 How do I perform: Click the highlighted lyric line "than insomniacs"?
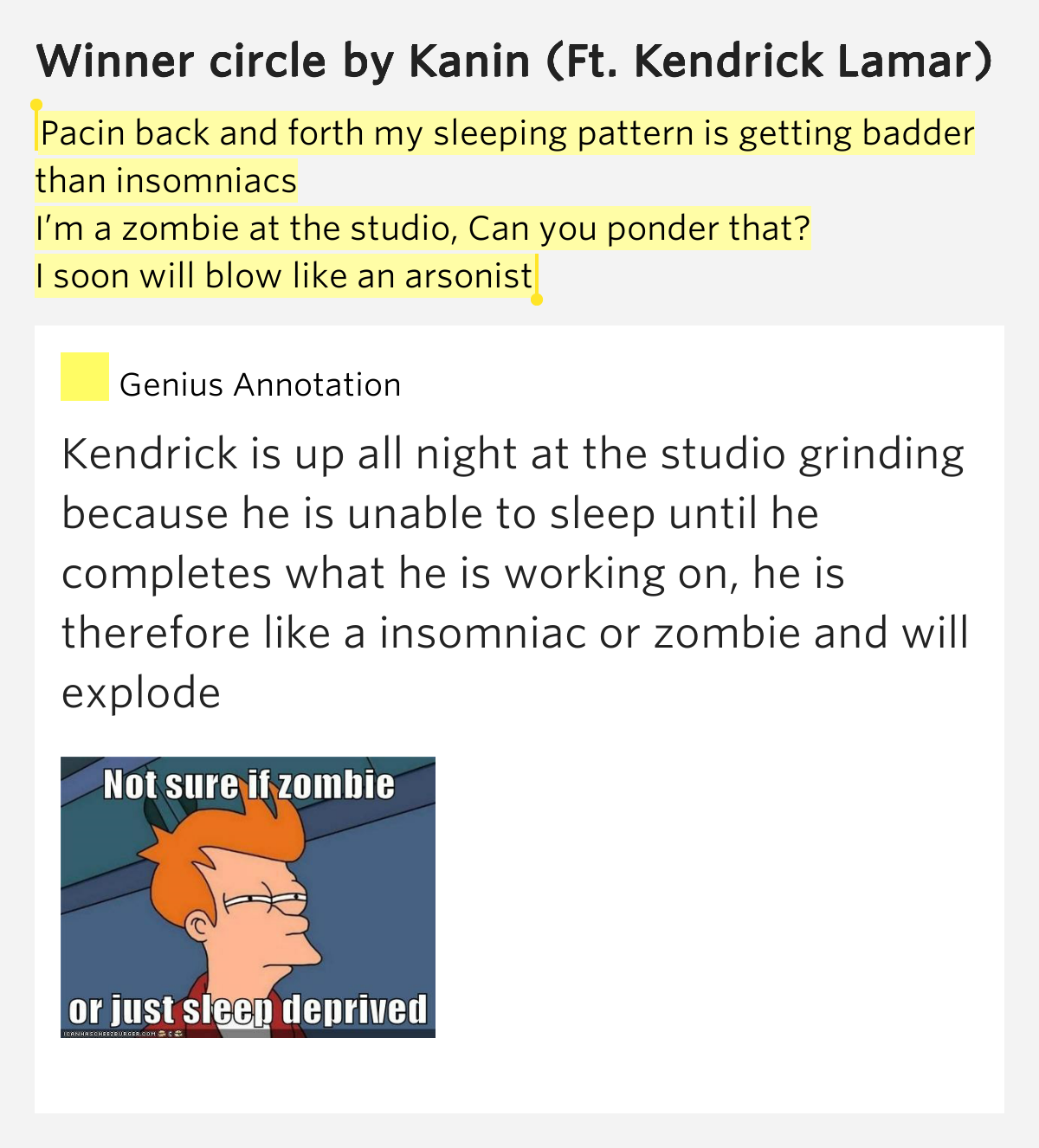(x=166, y=181)
